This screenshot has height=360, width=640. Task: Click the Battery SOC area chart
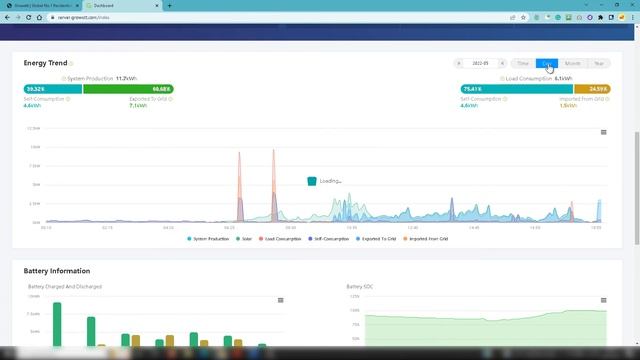(x=486, y=329)
